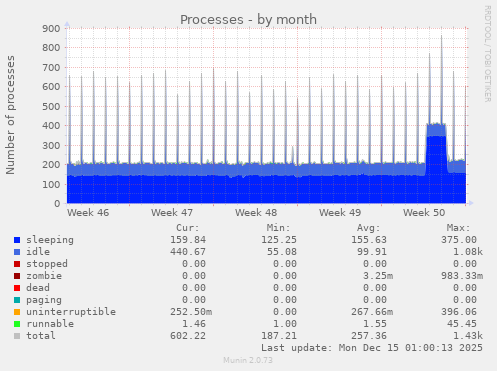
Task: Click total minimum value 187.21
Action: click(x=279, y=336)
